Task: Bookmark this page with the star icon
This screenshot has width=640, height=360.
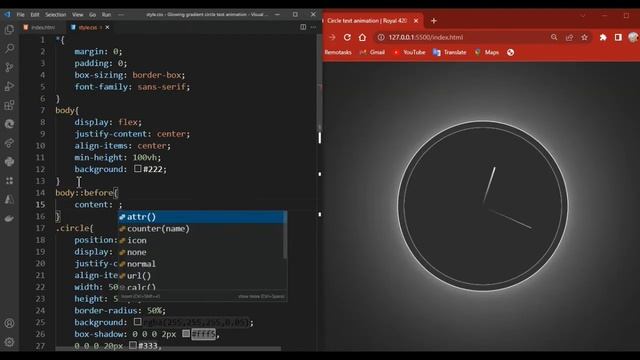Action: (584, 37)
